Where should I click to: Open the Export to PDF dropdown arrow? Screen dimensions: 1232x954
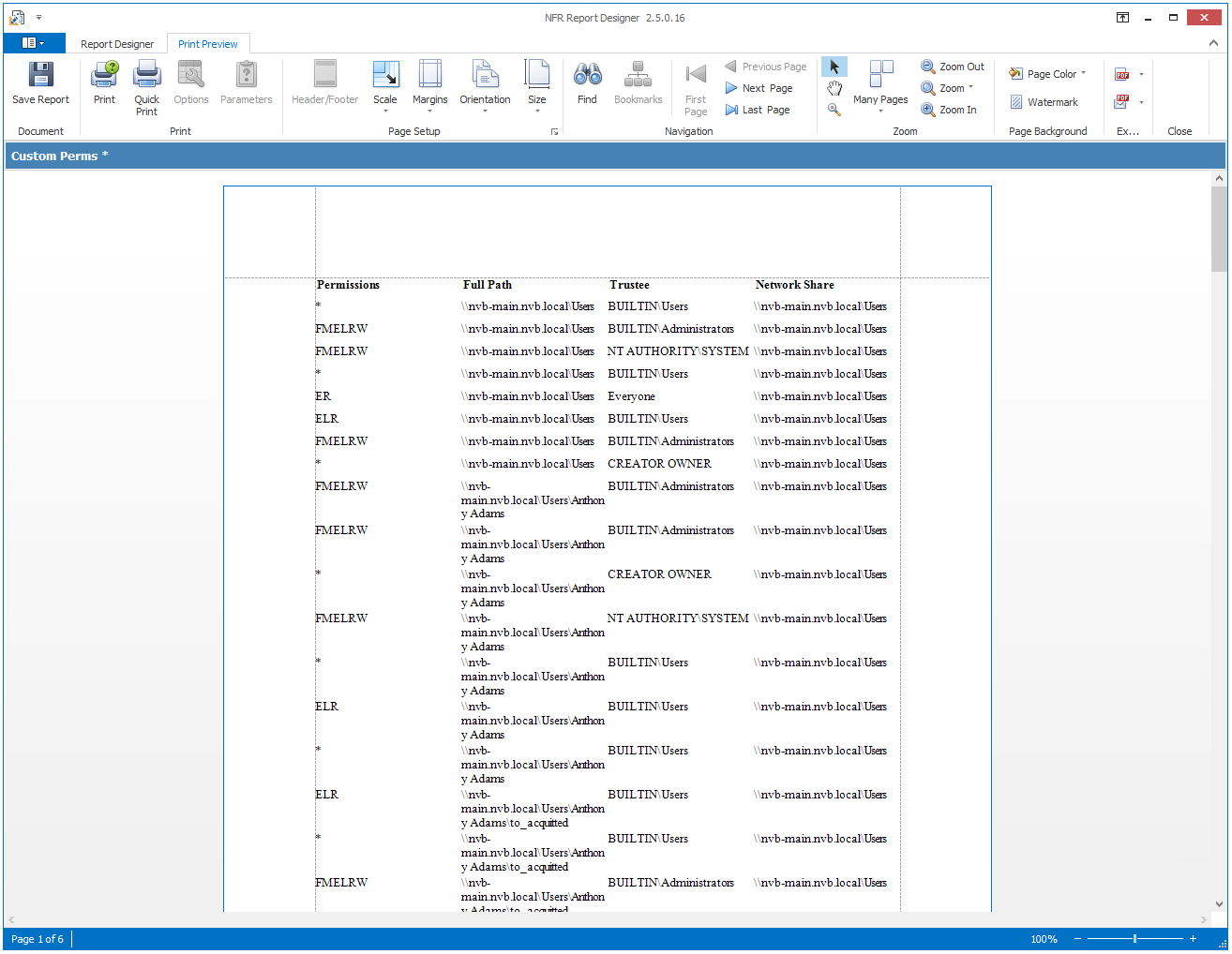pyautogui.click(x=1141, y=74)
